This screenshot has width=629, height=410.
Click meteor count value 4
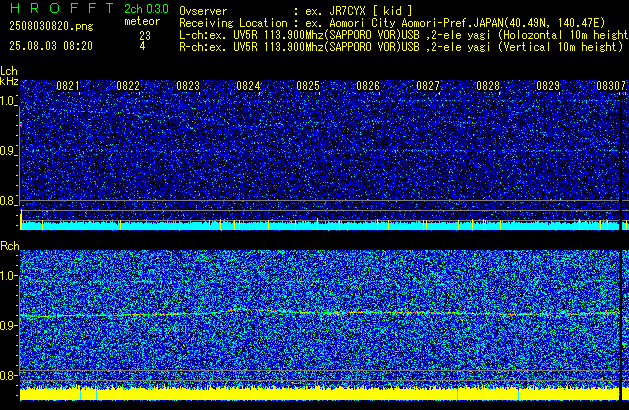coord(142,46)
